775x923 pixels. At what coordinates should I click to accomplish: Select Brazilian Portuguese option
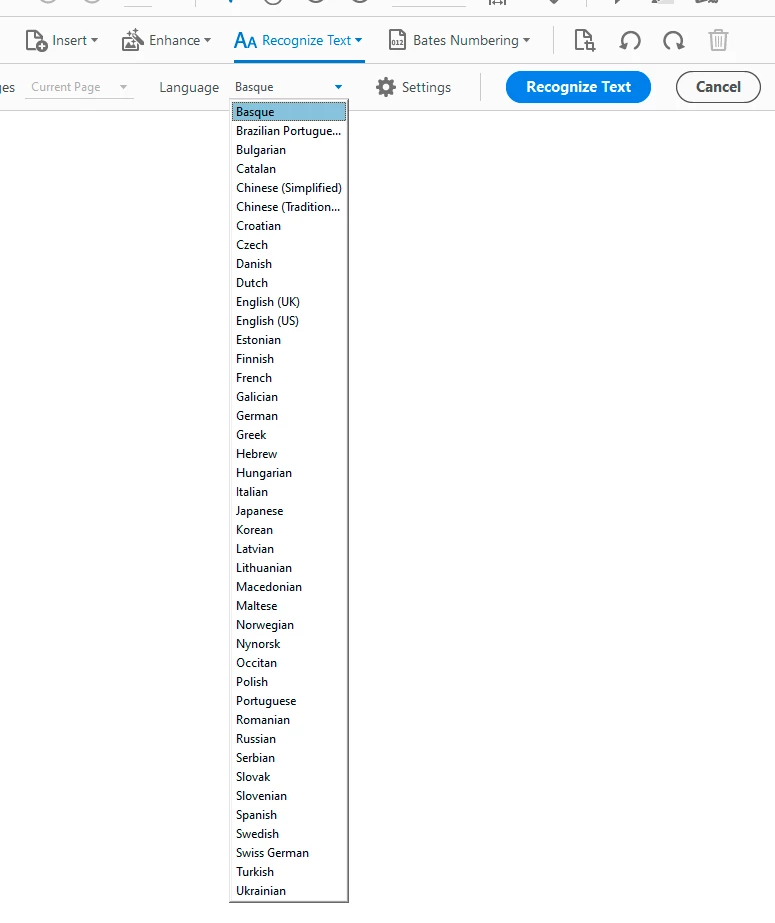(x=288, y=131)
